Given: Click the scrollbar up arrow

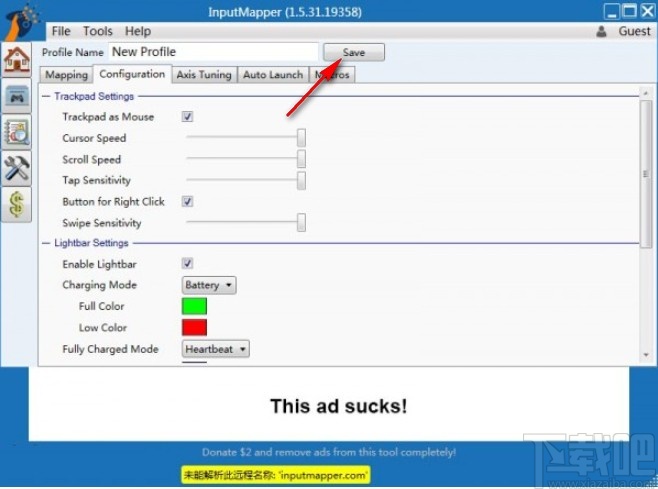Looking at the screenshot, I should (x=646, y=93).
